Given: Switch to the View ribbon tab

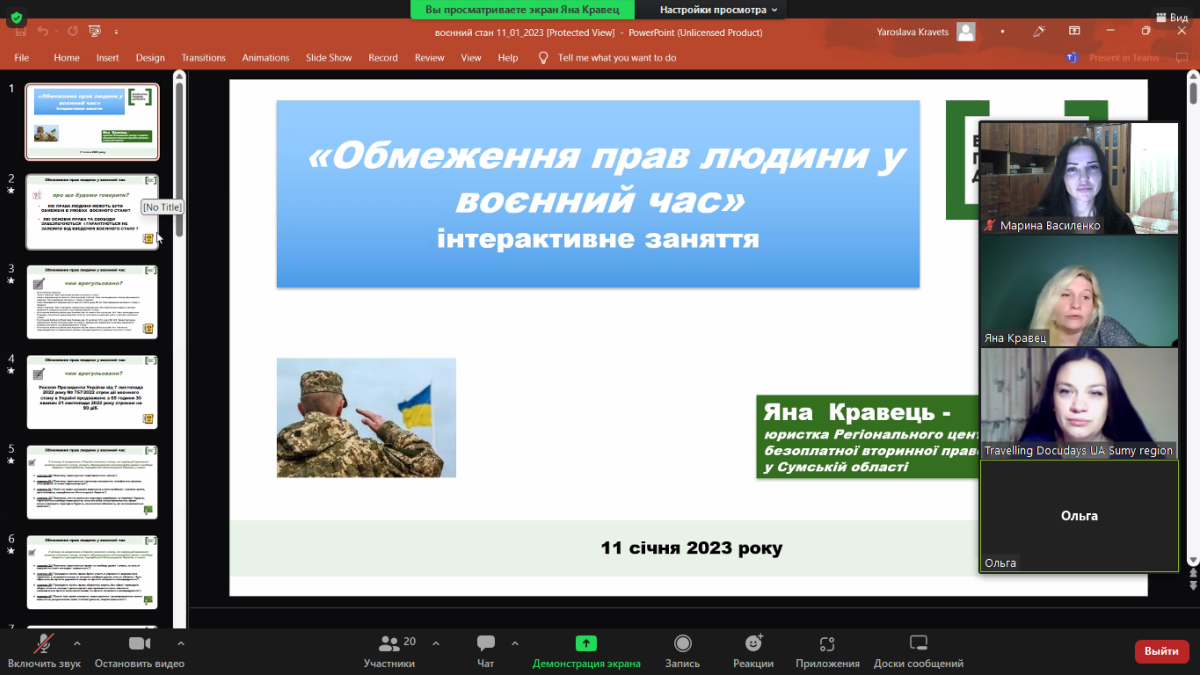Looking at the screenshot, I should tap(471, 58).
